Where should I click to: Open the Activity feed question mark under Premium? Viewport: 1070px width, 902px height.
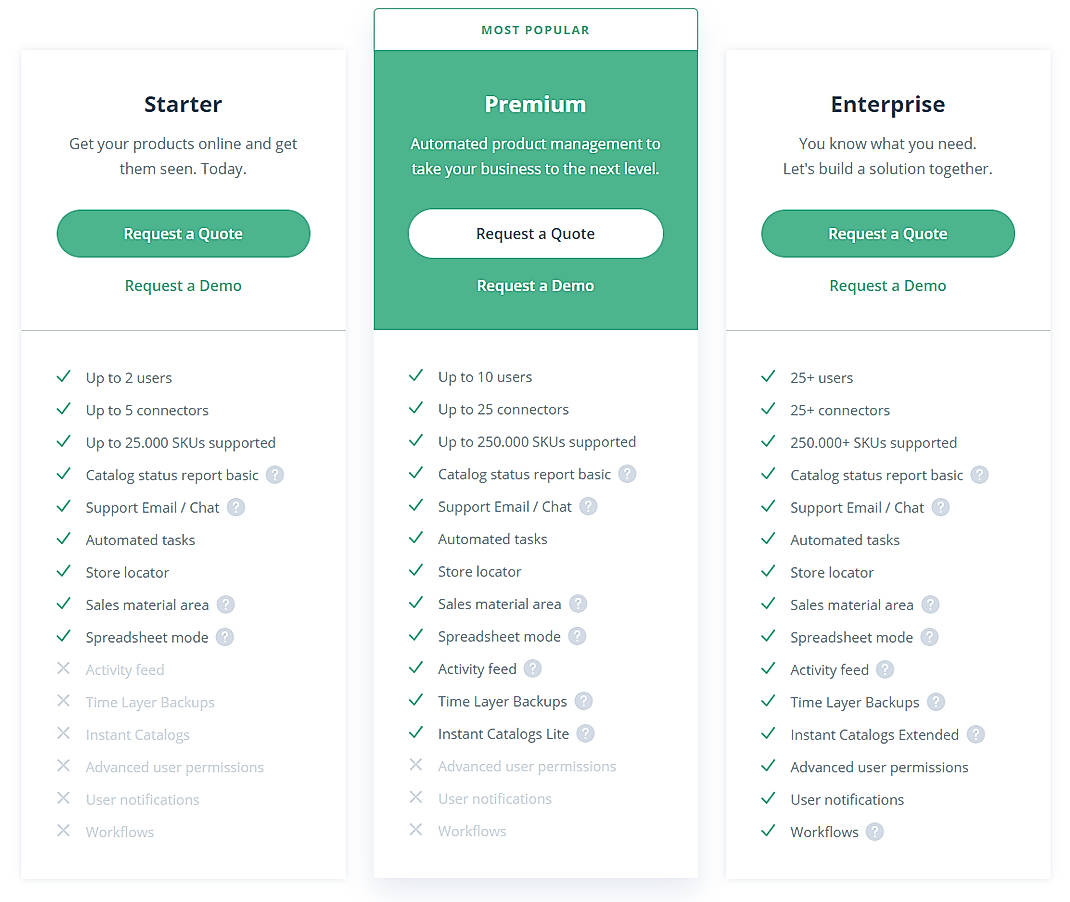click(x=531, y=669)
